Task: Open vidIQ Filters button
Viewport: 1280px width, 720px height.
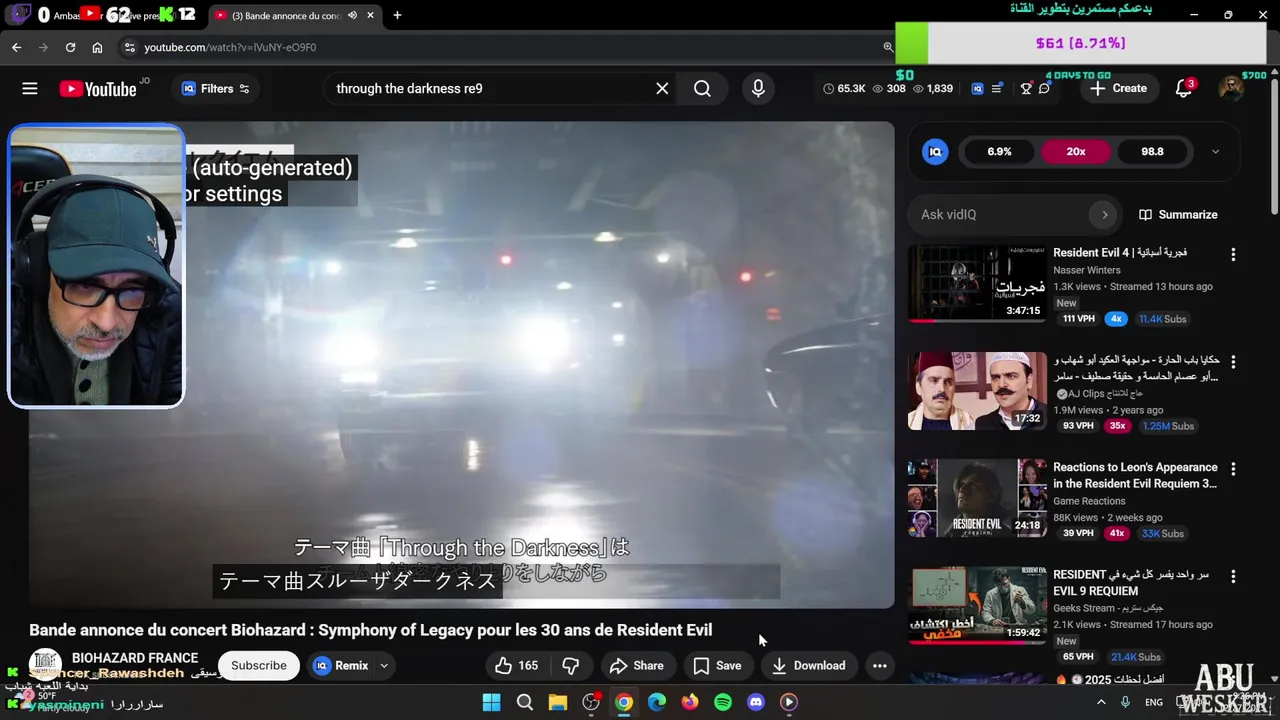Action: [x=216, y=89]
